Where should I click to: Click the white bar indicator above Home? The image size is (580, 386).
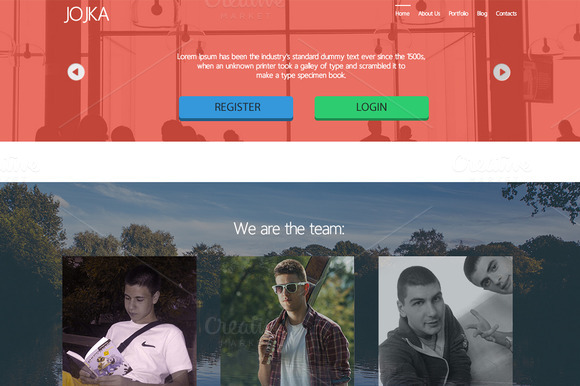coord(402,6)
